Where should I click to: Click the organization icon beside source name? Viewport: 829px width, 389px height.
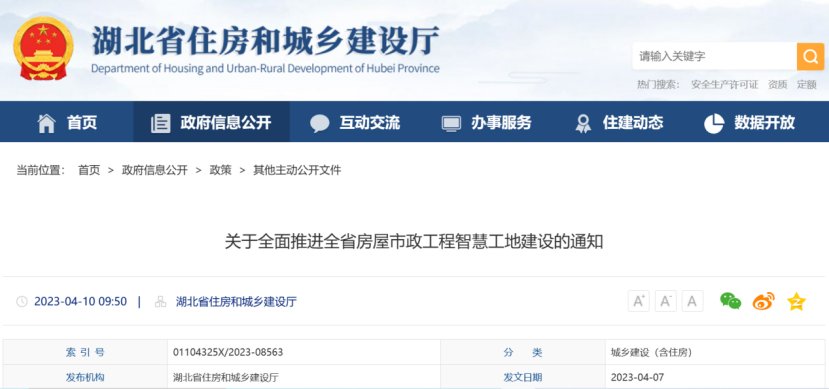(160, 302)
